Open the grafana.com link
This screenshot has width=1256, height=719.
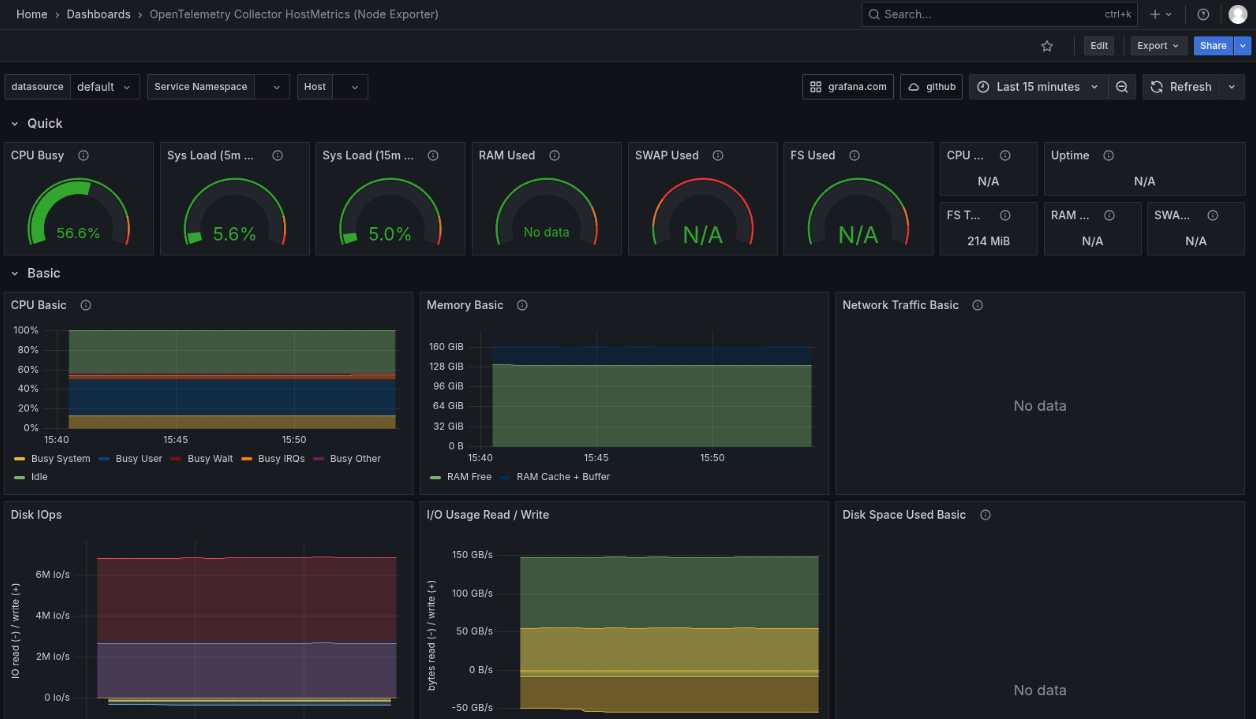tap(848, 87)
